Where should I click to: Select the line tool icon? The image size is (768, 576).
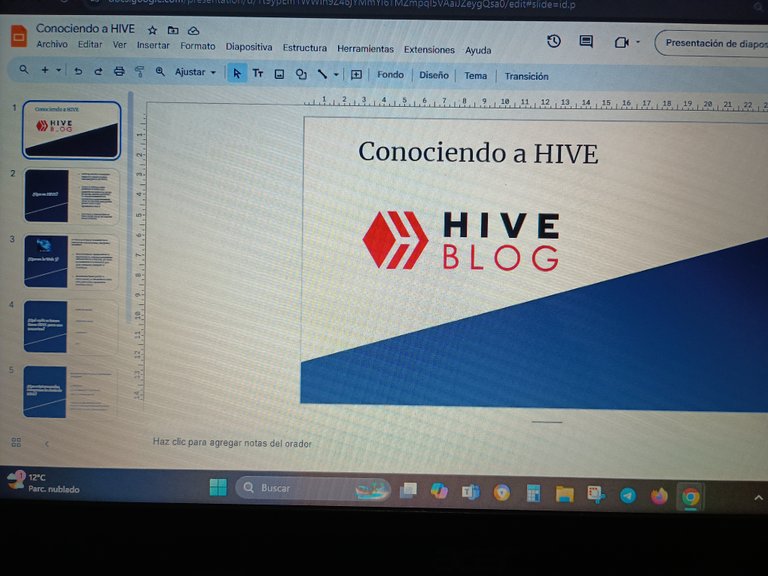pyautogui.click(x=322, y=74)
